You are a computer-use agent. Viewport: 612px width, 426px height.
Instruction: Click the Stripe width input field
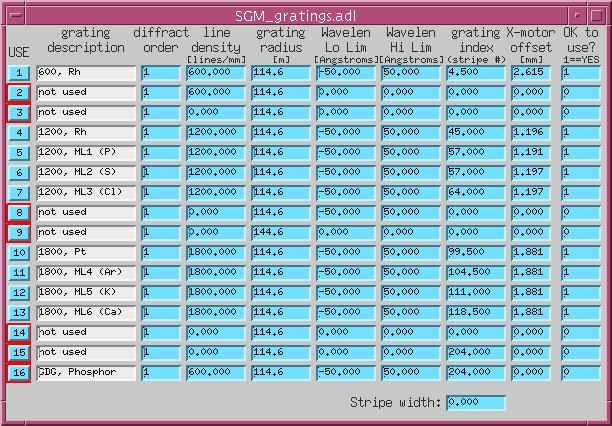tap(476, 403)
